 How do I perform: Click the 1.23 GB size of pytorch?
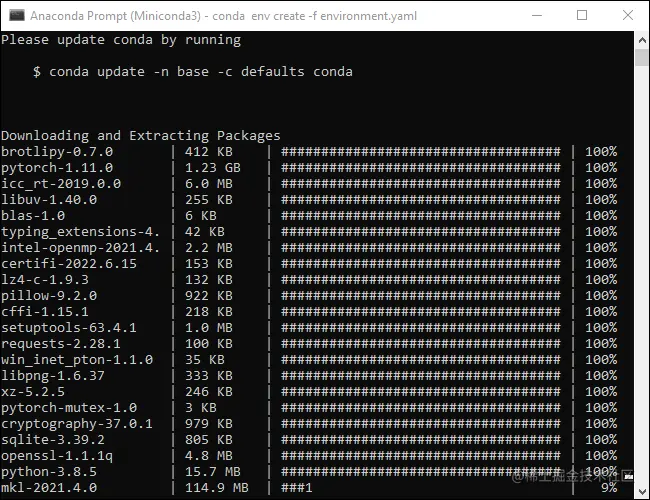213,168
